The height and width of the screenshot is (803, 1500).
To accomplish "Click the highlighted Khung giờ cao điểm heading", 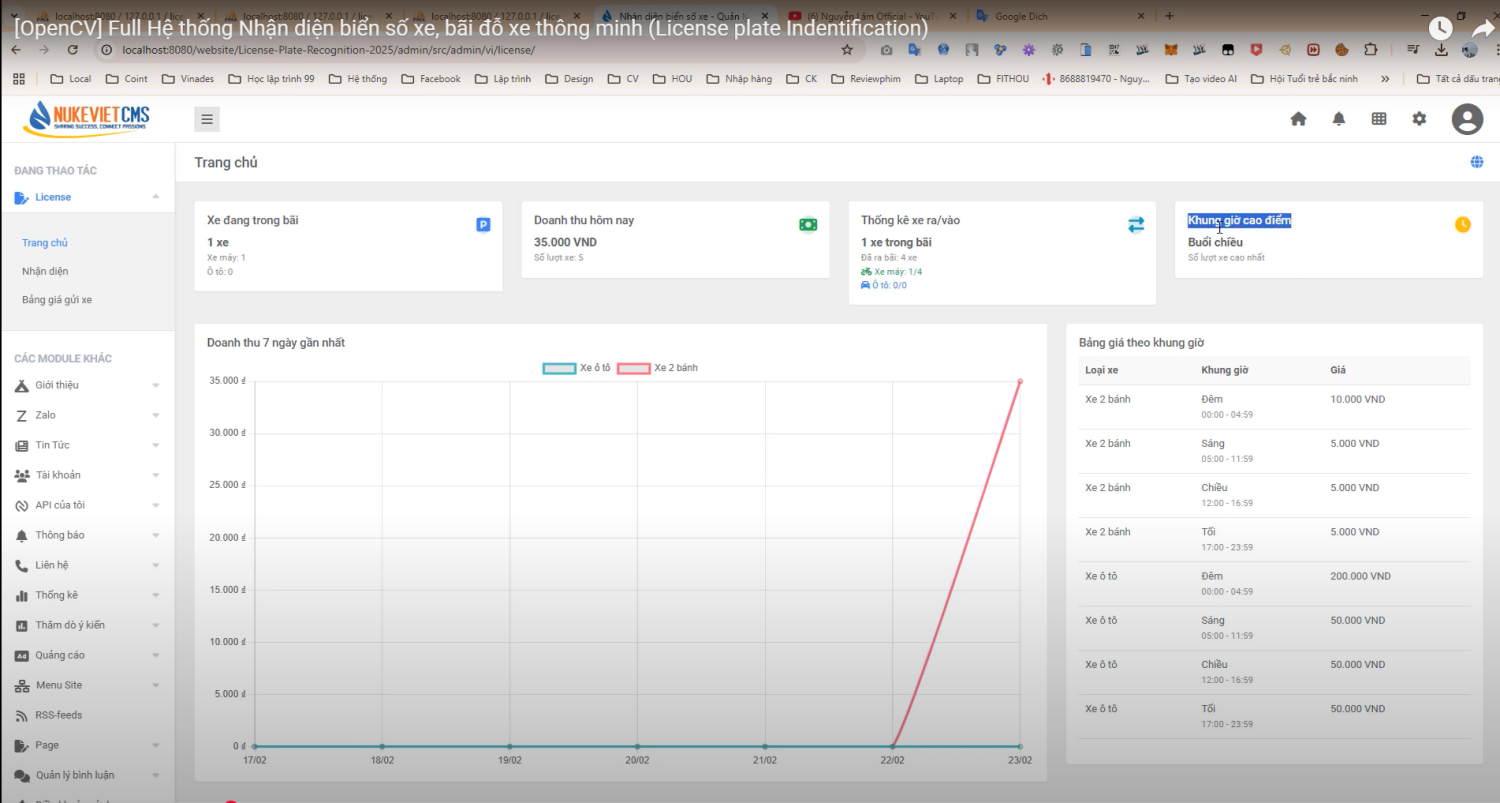I will (1239, 220).
